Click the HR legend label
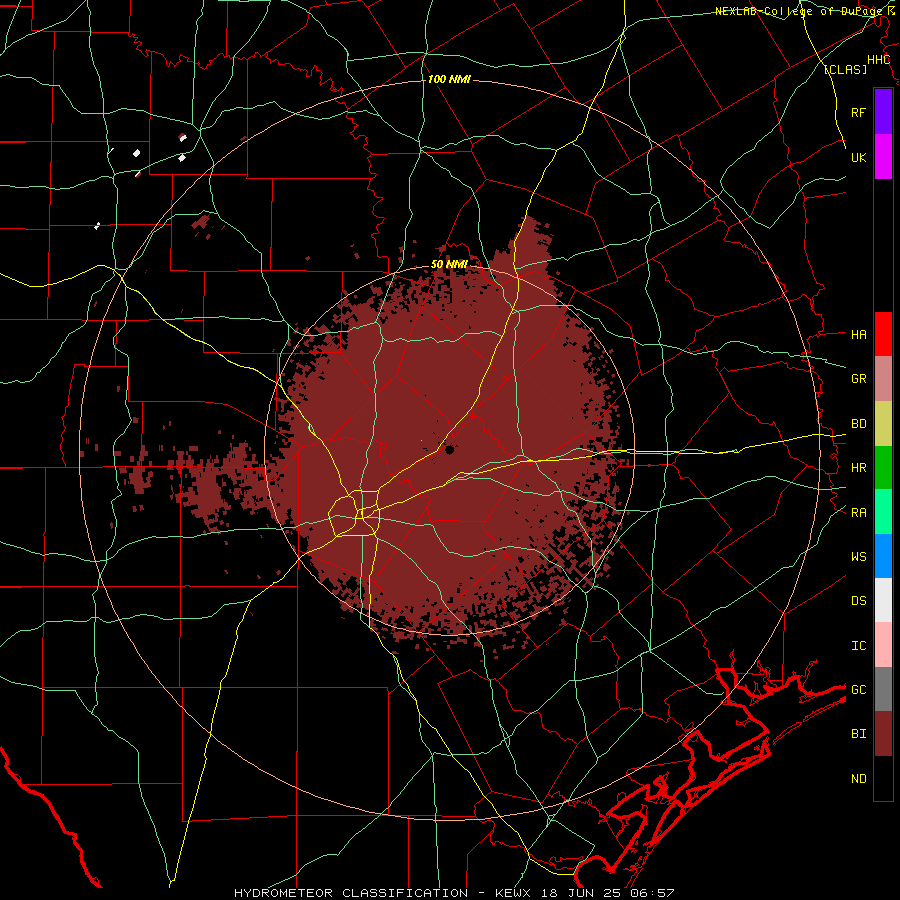Screen dimensions: 900x900 coord(859,468)
